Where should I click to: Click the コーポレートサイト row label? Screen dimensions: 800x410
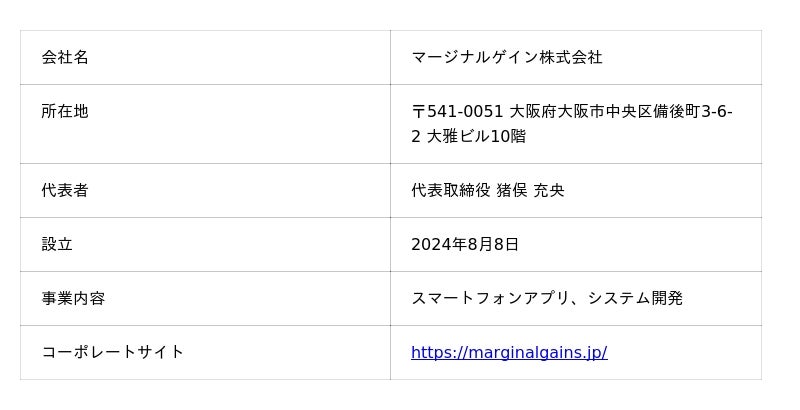click(113, 352)
